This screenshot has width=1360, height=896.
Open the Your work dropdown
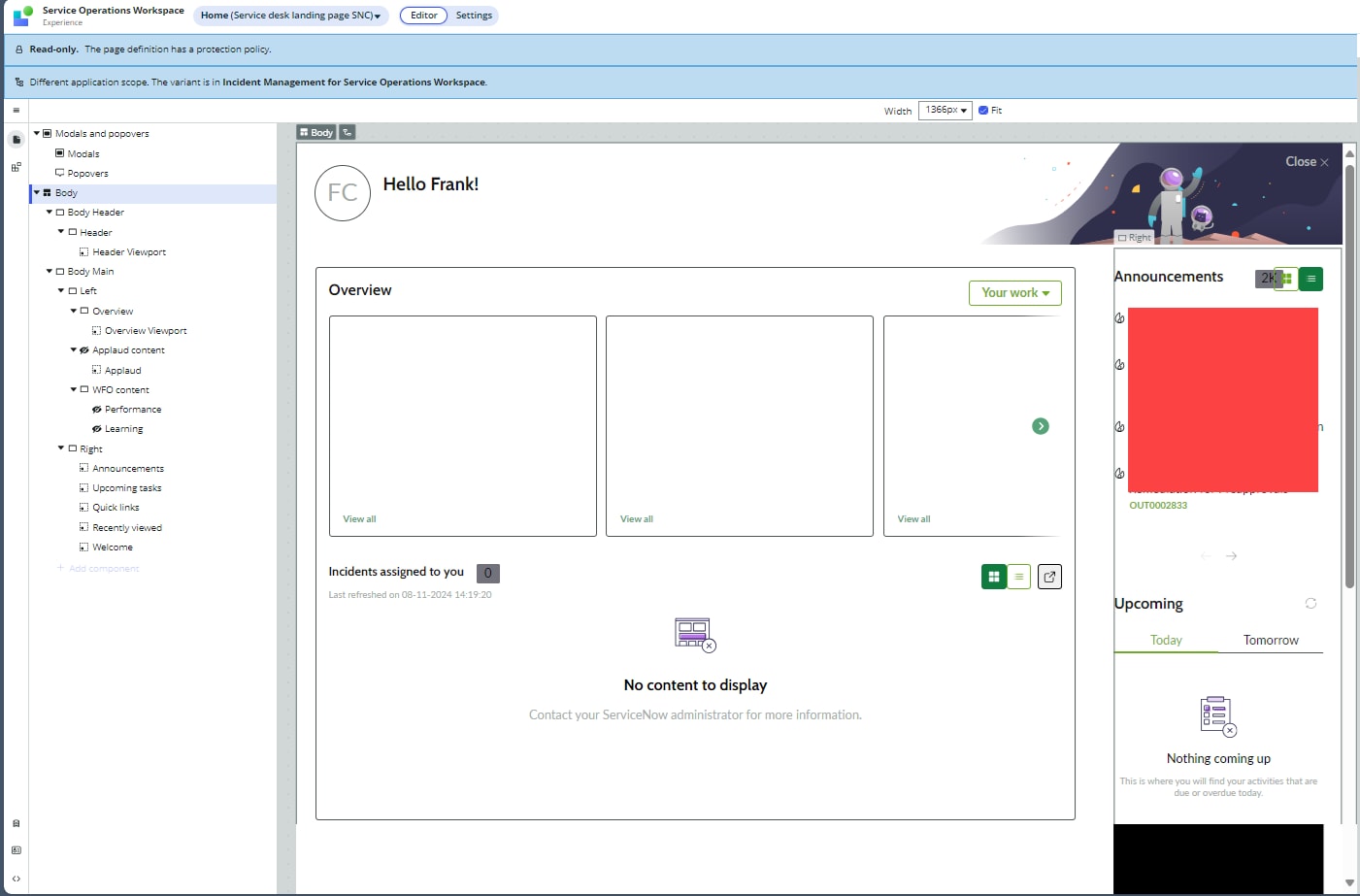point(1015,293)
